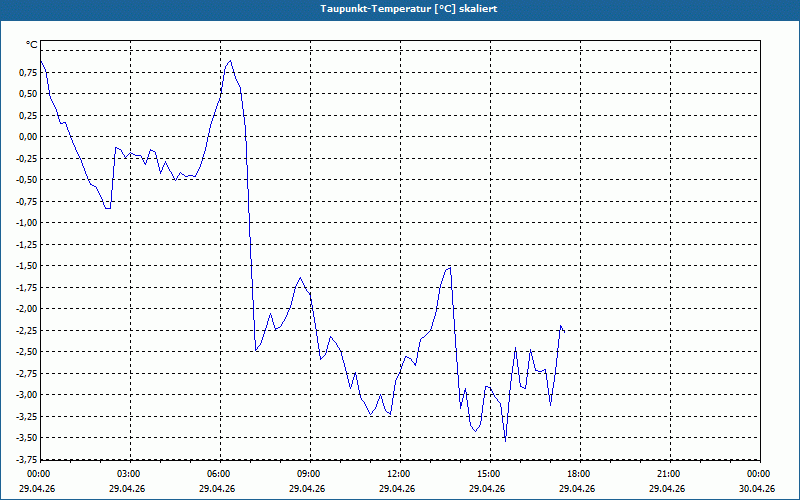
Task: Select the -1,00 y-axis value
Action: click(x=27, y=222)
